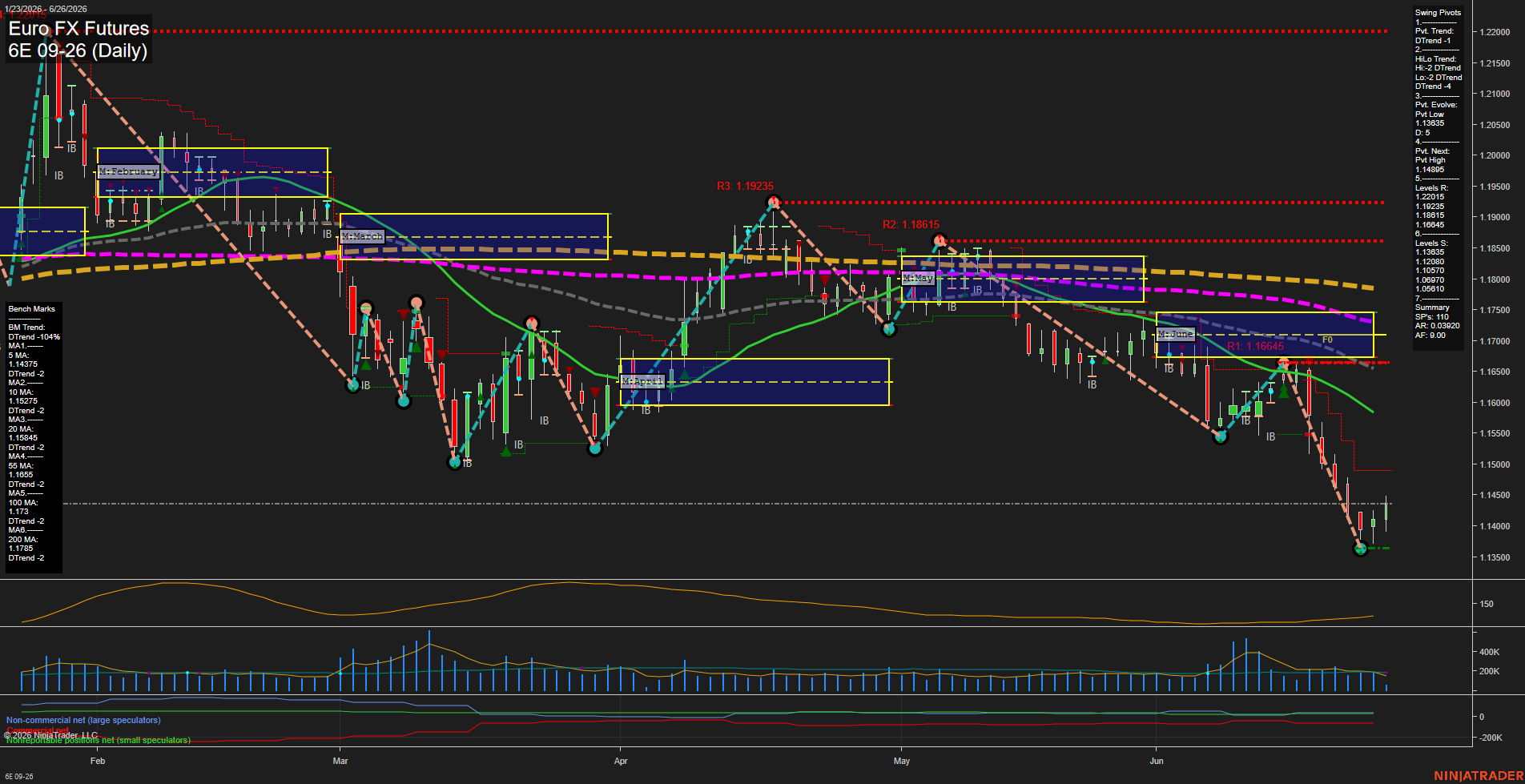This screenshot has width=1525, height=784.
Task: Click the Levels R heading in Swing Pivots
Action: coord(1431,188)
